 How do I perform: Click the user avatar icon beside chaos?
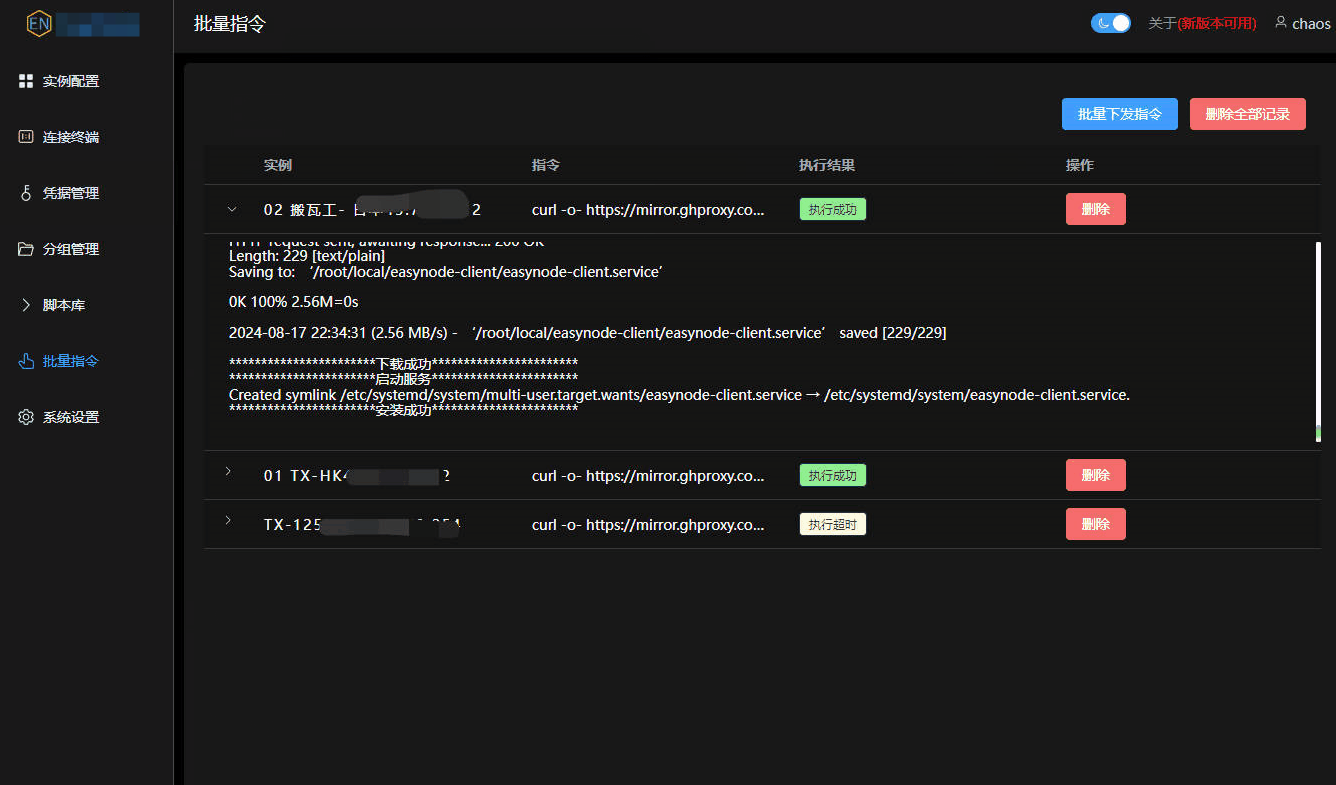click(1280, 22)
